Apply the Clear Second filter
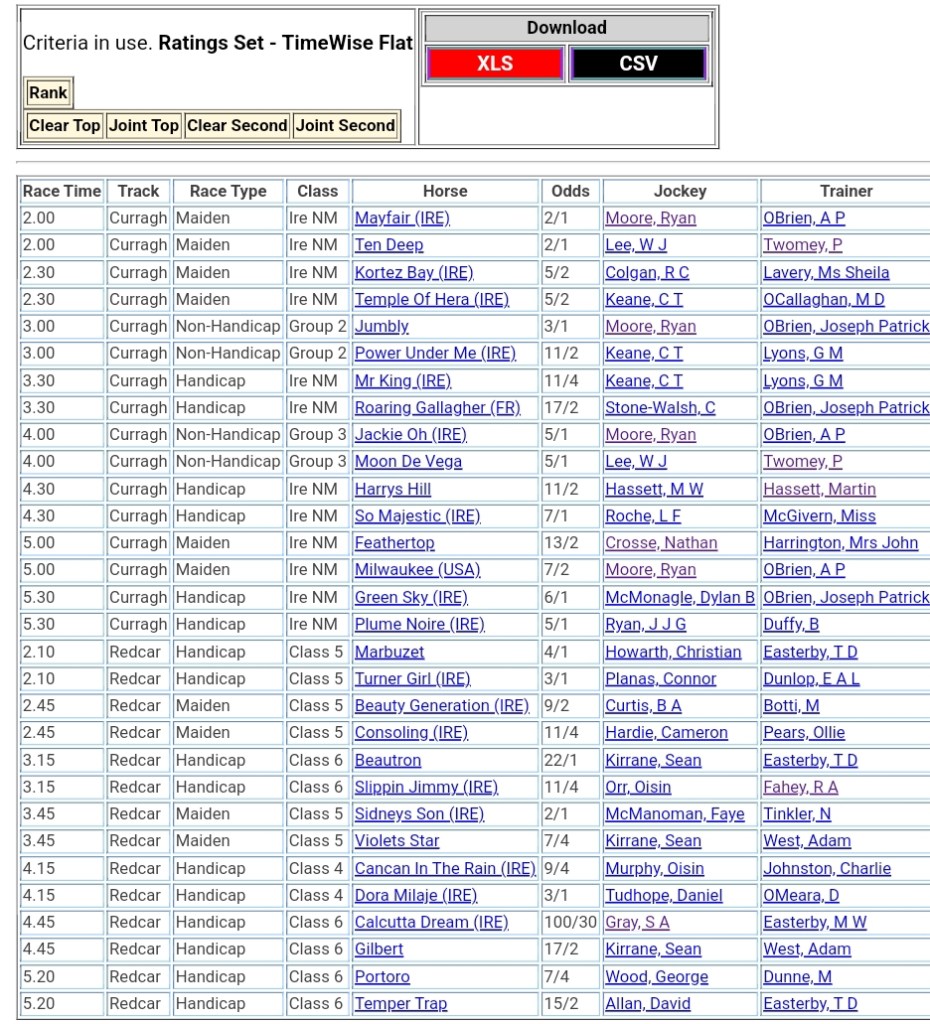The width and height of the screenshot is (930, 1024). [x=237, y=126]
